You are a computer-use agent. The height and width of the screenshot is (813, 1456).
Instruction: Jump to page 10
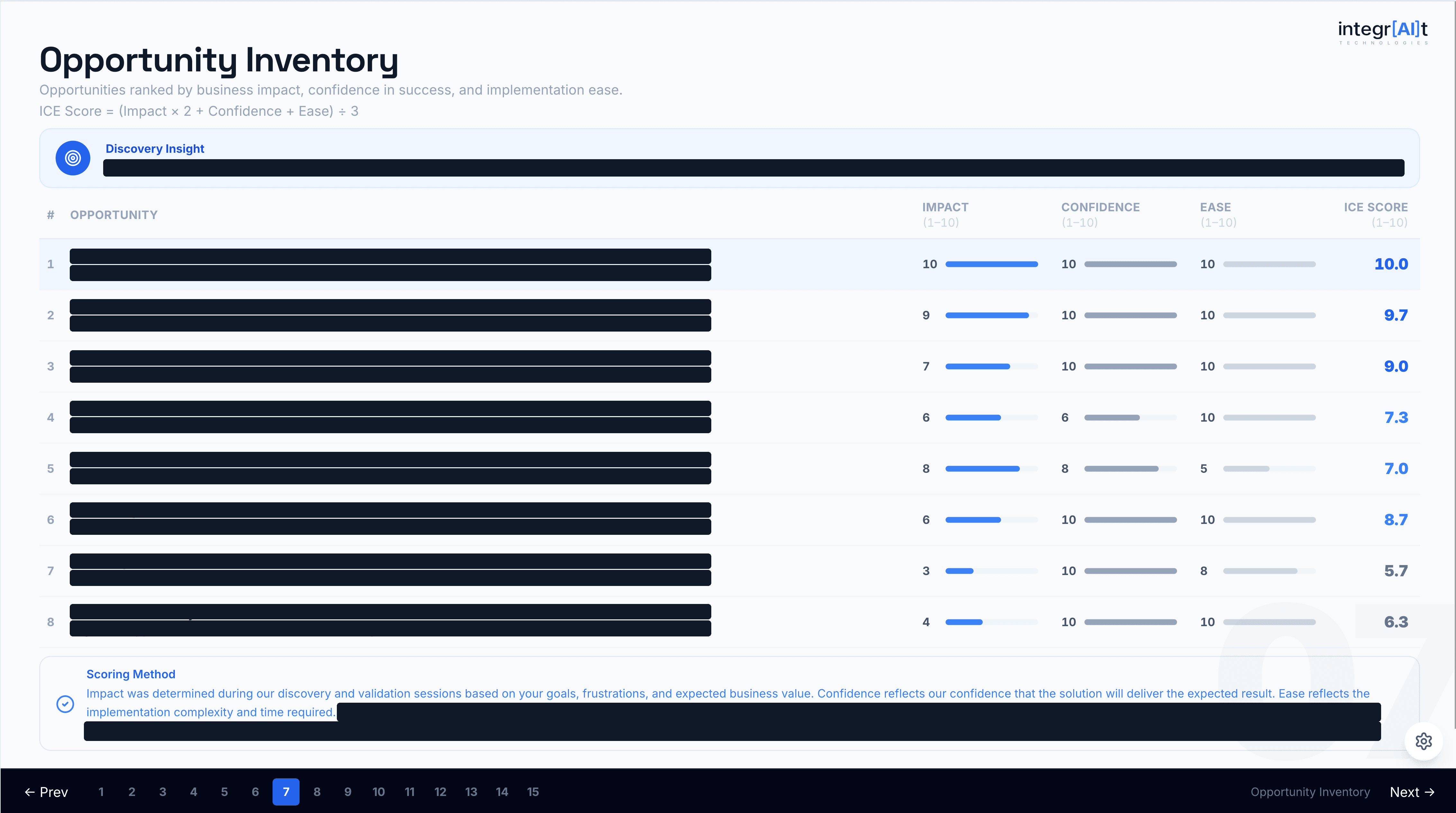(379, 791)
